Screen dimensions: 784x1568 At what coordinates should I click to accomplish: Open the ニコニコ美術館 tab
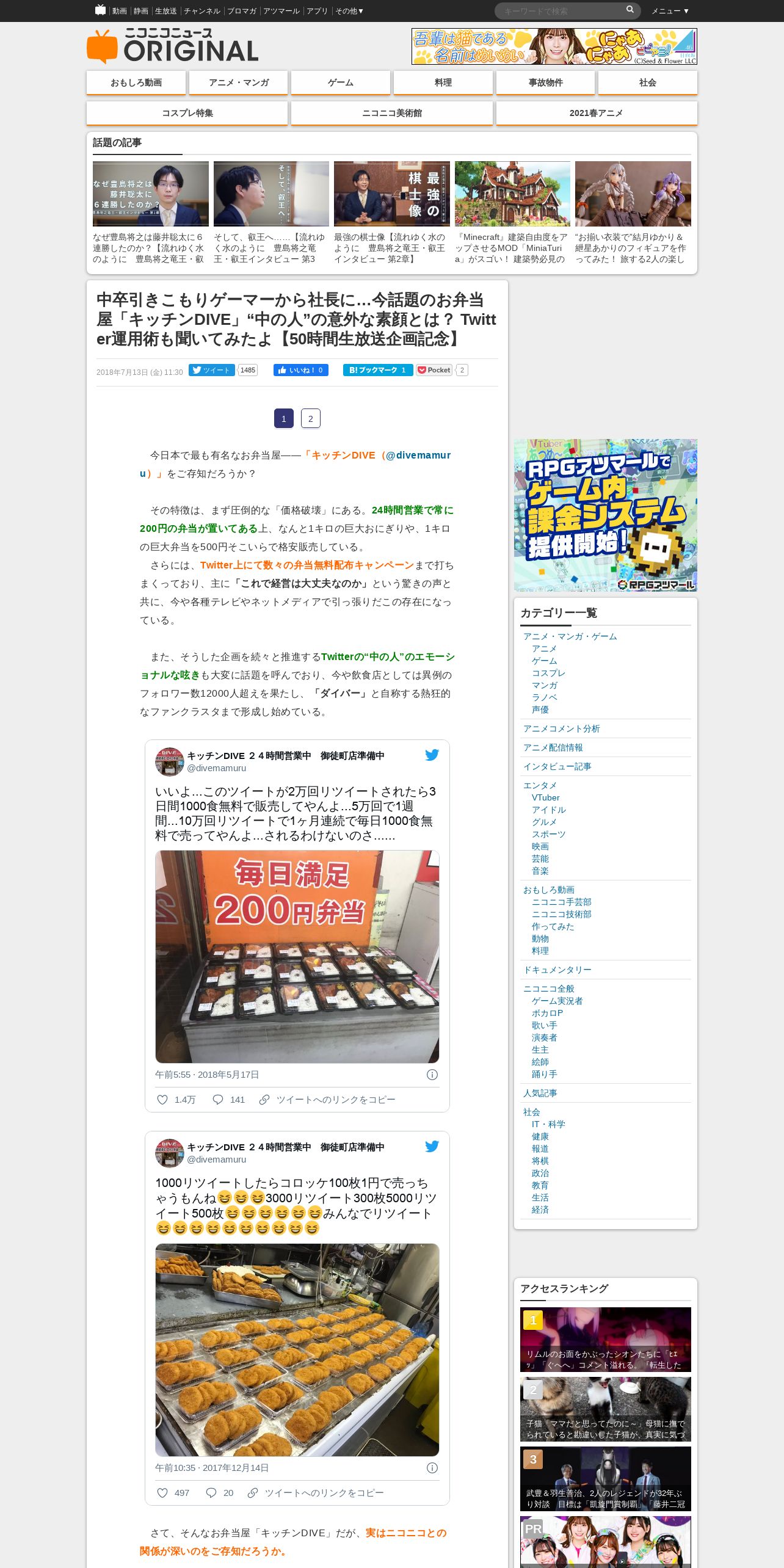coord(392,113)
